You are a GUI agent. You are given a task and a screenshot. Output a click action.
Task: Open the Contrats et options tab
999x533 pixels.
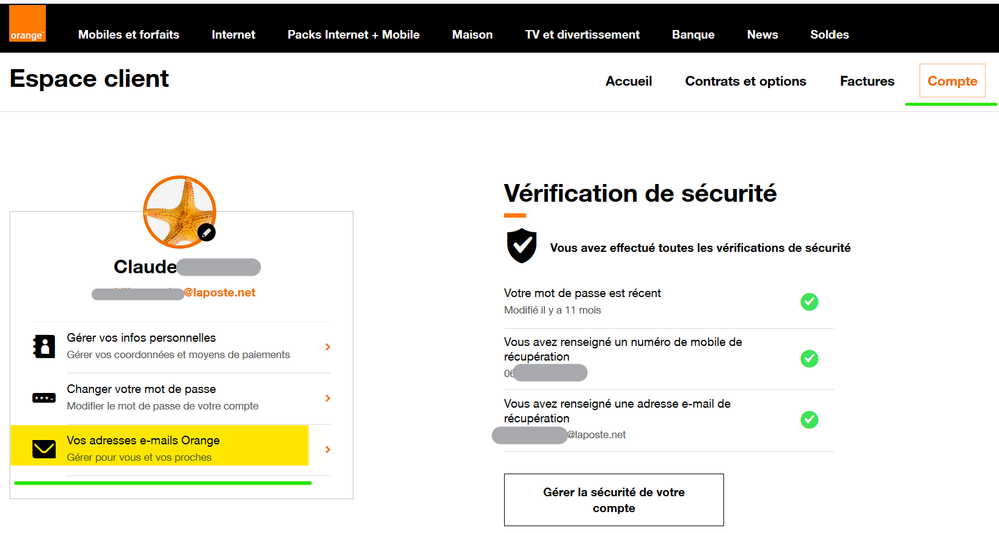(745, 81)
